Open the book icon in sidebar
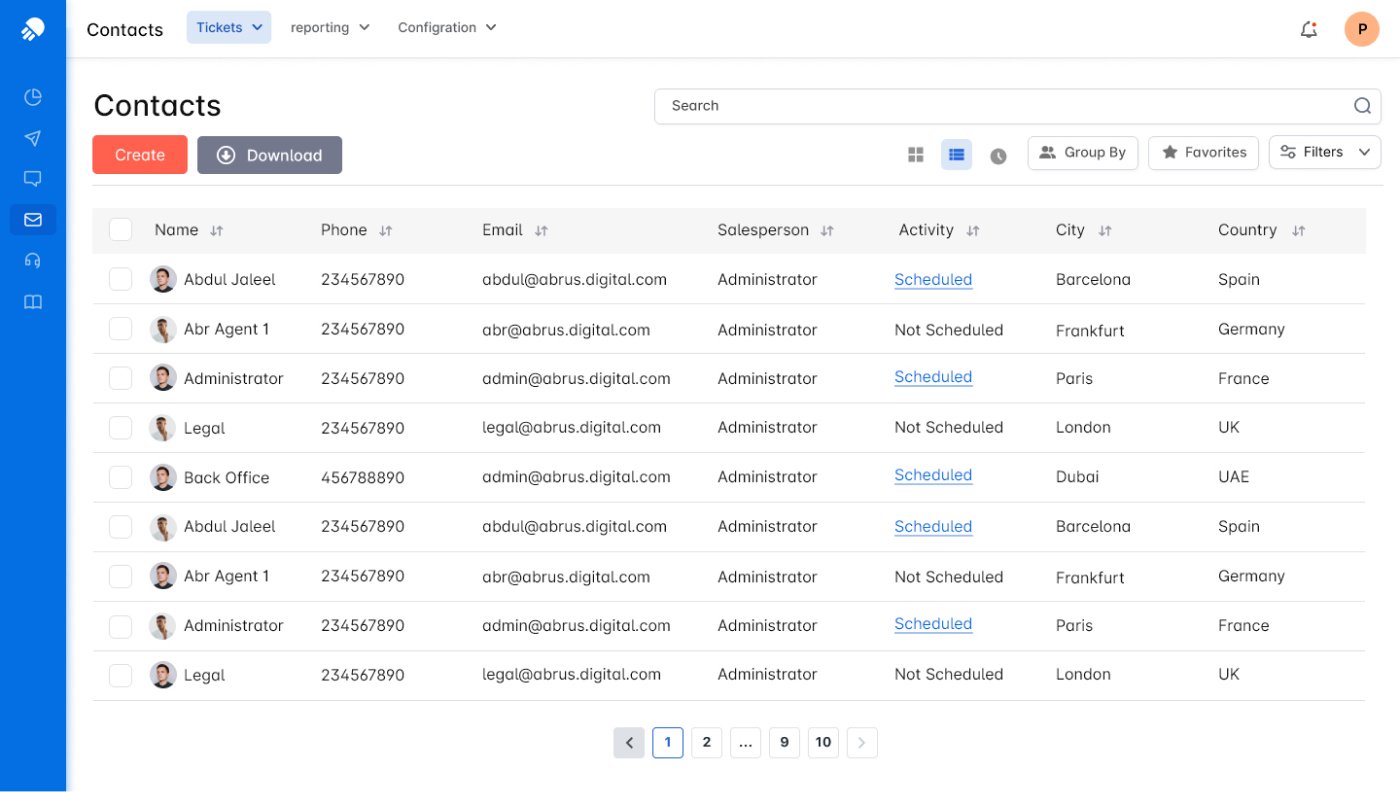 click(x=33, y=302)
